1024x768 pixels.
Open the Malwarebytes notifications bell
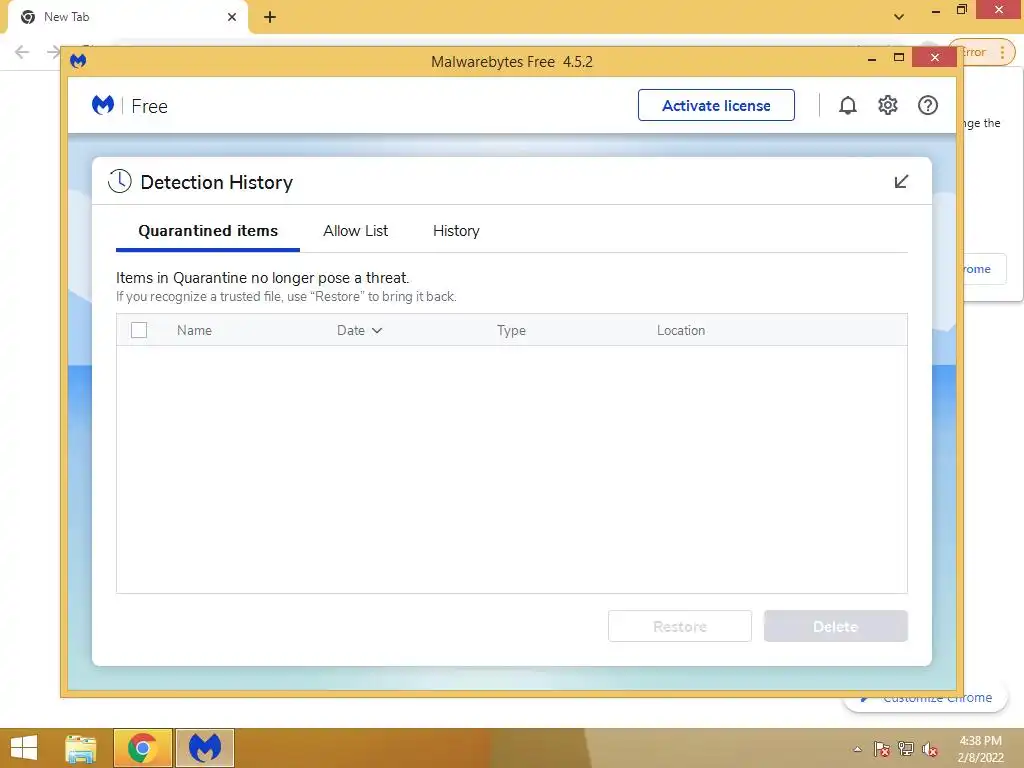(848, 105)
